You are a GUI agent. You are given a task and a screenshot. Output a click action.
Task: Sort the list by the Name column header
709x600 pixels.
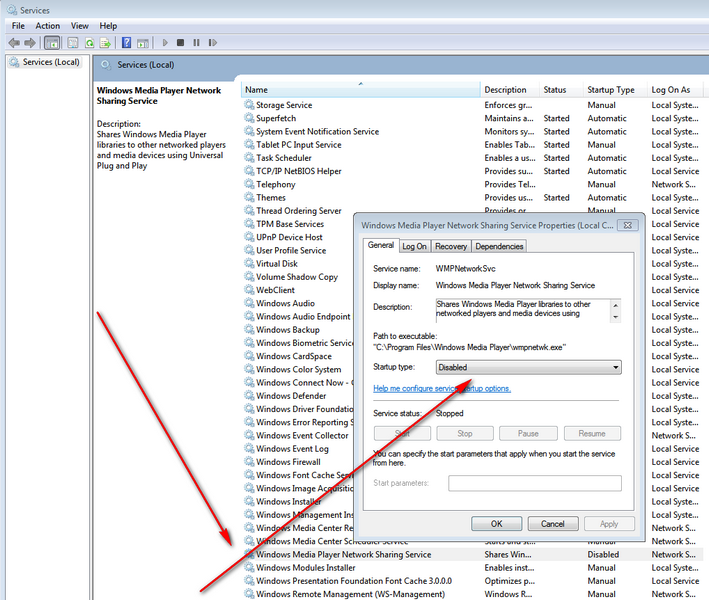pos(360,90)
